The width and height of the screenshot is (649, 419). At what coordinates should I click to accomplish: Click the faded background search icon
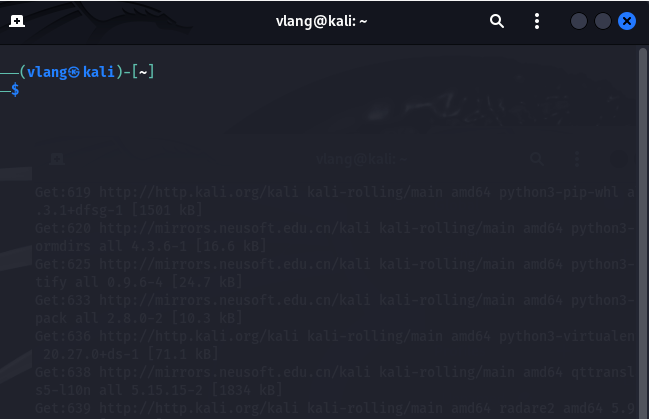(537, 159)
